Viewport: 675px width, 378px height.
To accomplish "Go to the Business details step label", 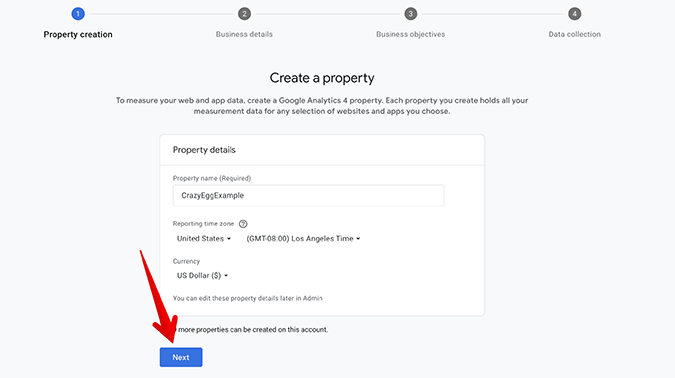I will 244,34.
